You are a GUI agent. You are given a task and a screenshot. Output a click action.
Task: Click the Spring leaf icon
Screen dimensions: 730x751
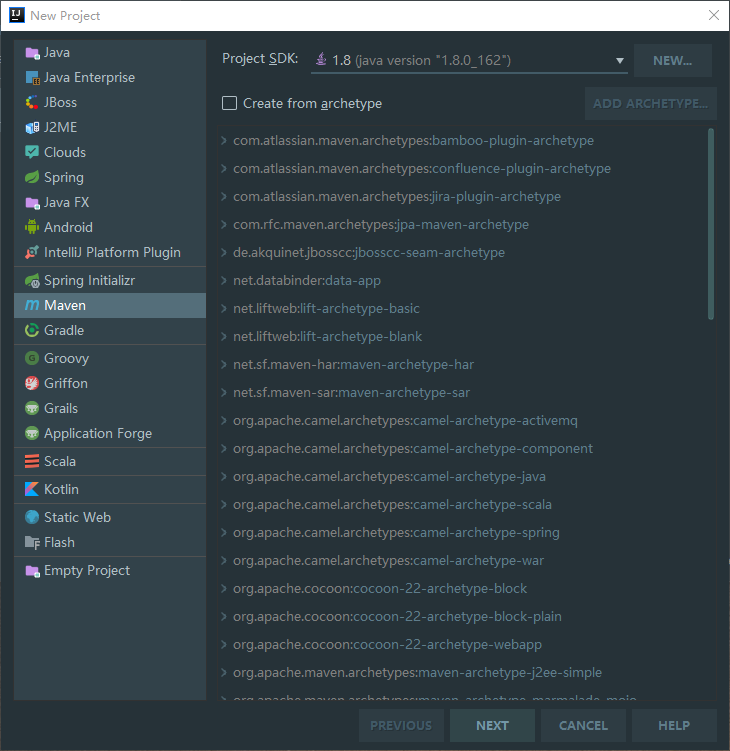click(32, 177)
